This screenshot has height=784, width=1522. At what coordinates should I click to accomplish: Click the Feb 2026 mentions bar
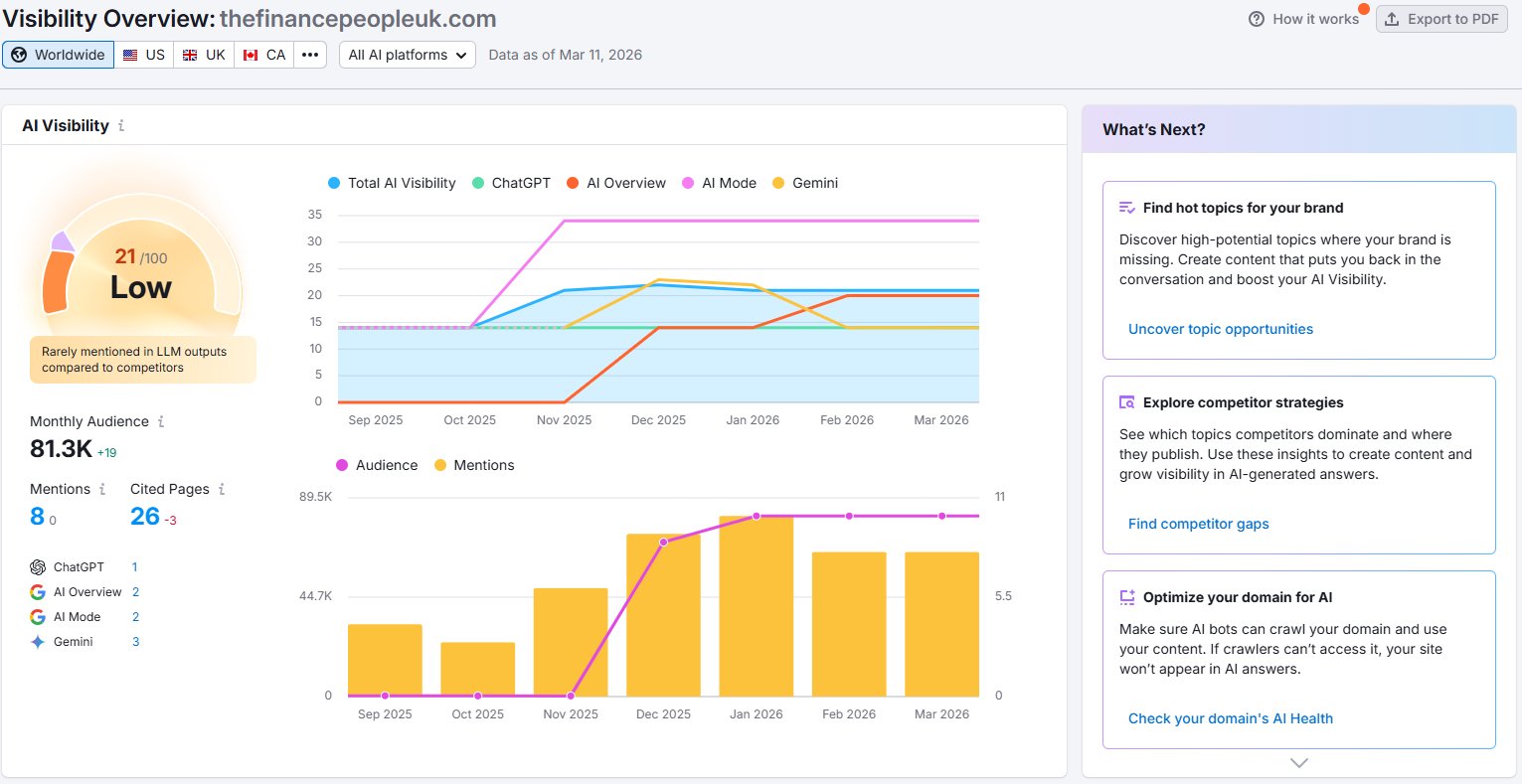coord(849,624)
